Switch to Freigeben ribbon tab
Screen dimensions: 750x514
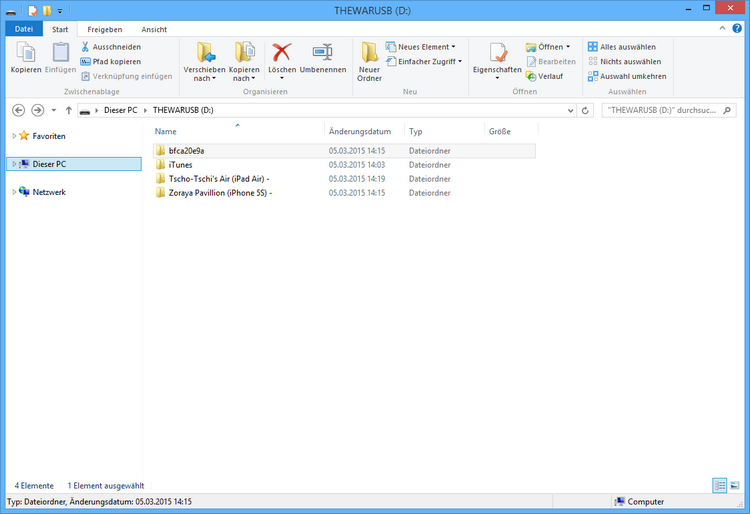click(x=105, y=29)
